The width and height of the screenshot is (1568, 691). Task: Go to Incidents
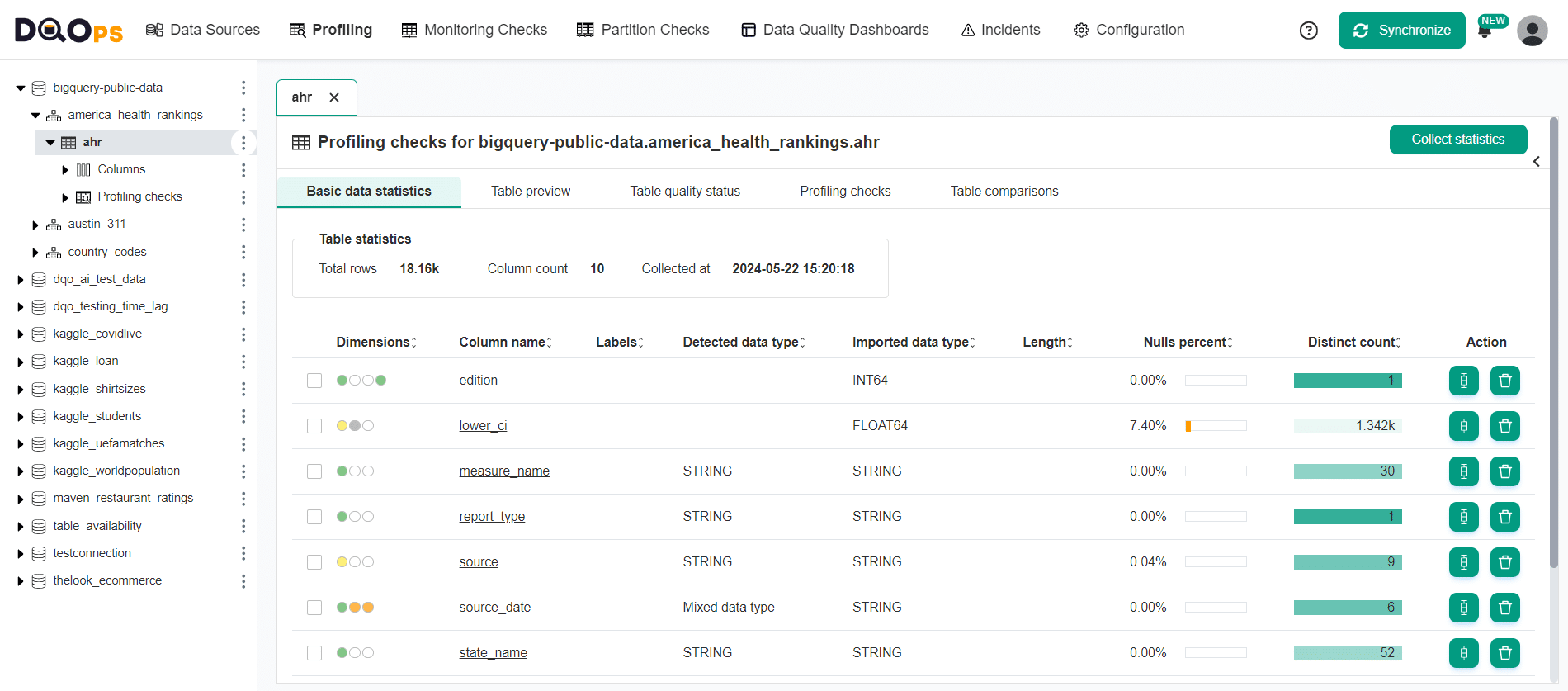pos(1001,30)
